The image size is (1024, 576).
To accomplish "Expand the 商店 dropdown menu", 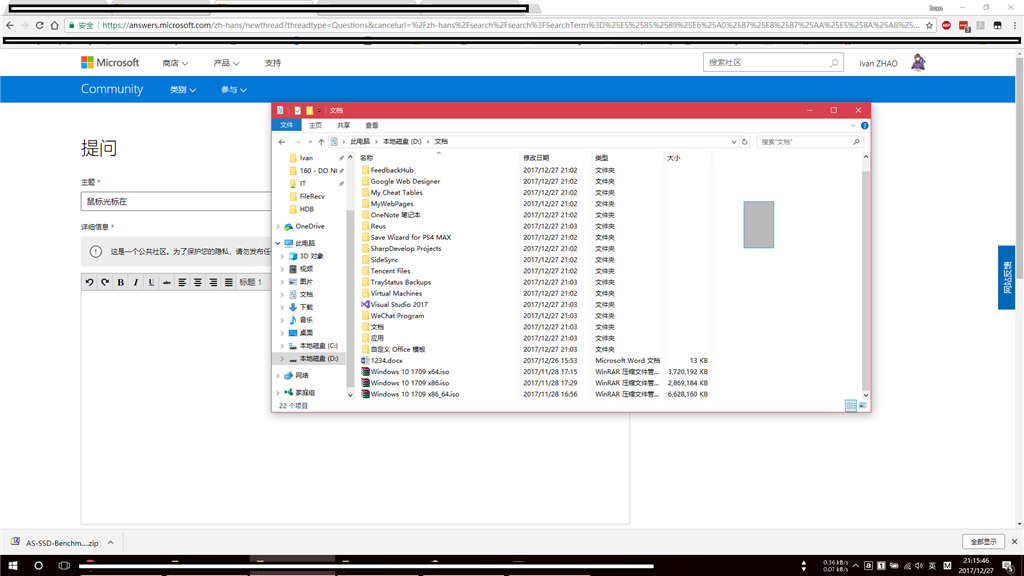I will (175, 63).
